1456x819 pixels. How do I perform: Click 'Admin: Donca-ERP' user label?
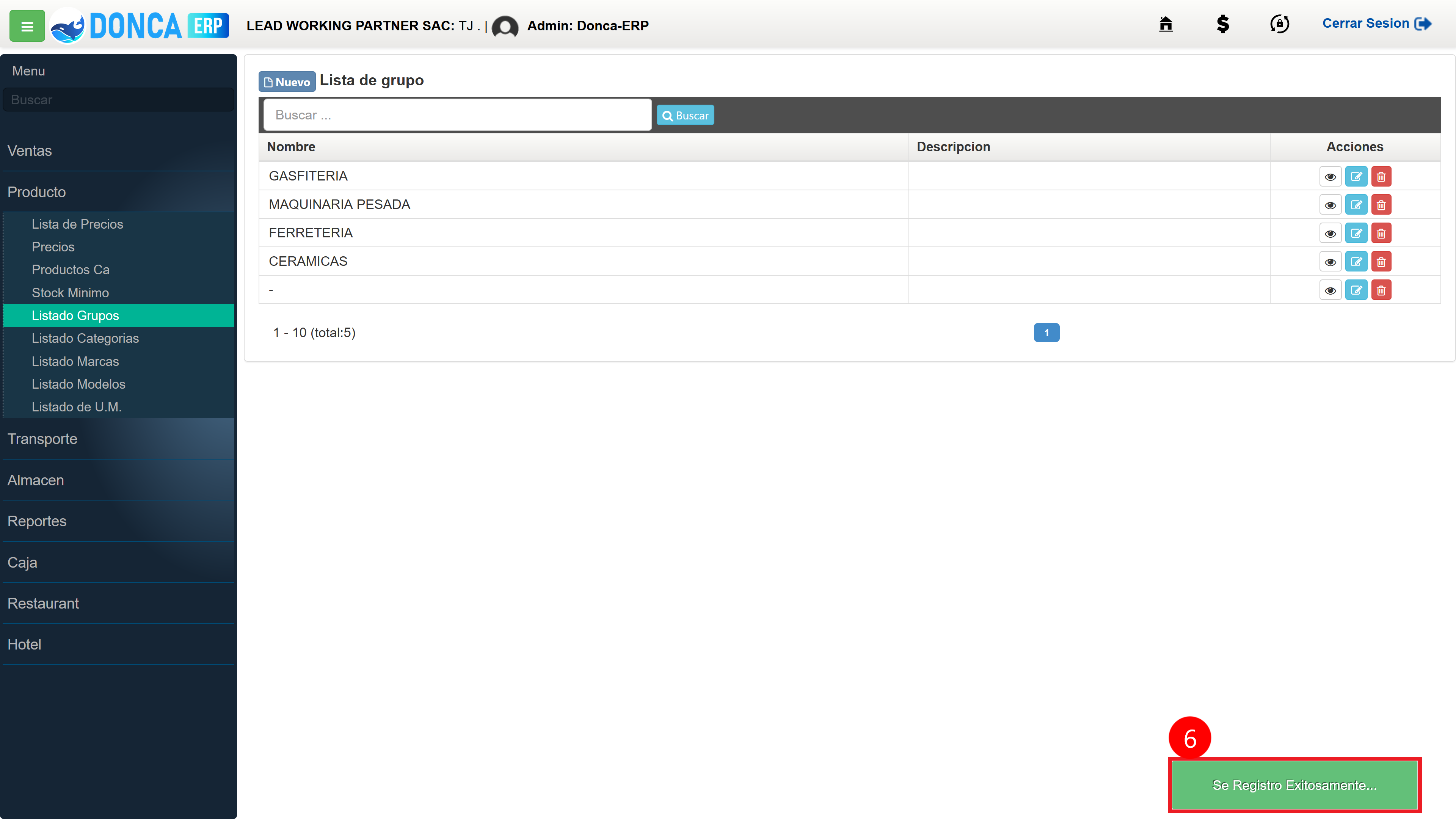[x=588, y=25]
